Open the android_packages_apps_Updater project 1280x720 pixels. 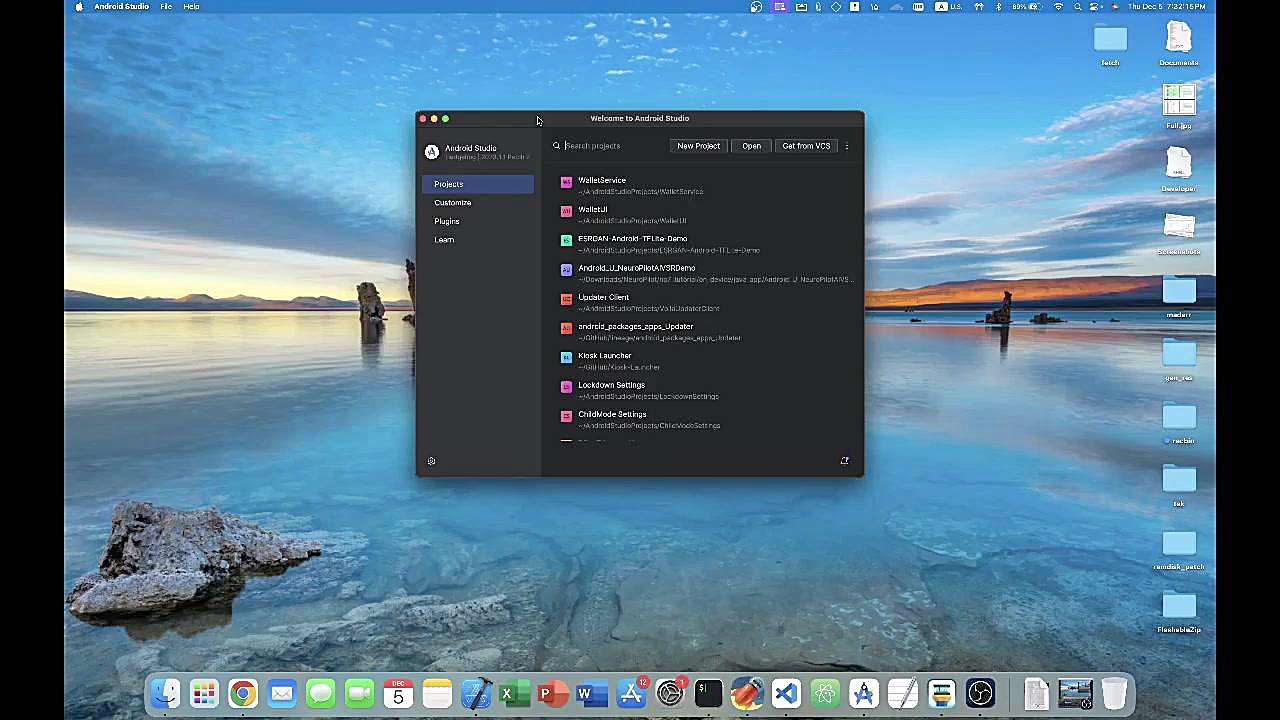coord(705,332)
